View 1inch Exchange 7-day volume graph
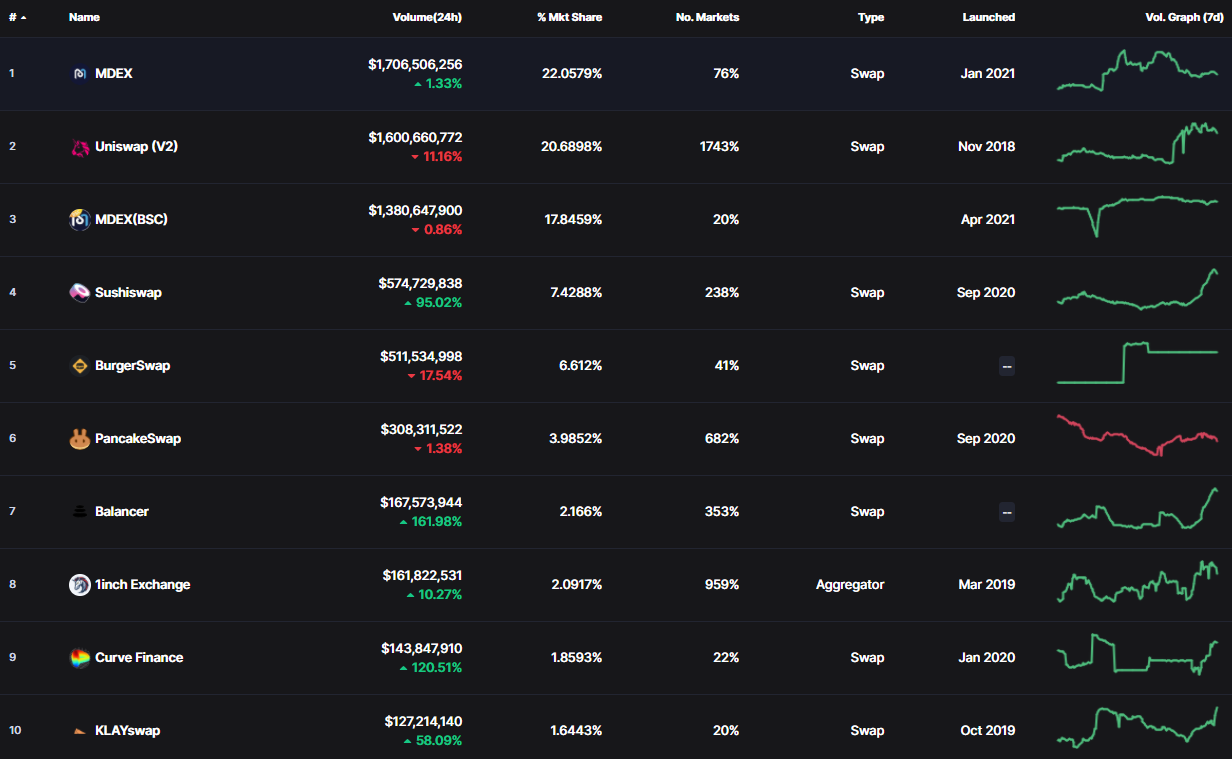The width and height of the screenshot is (1232, 759). tap(1138, 582)
